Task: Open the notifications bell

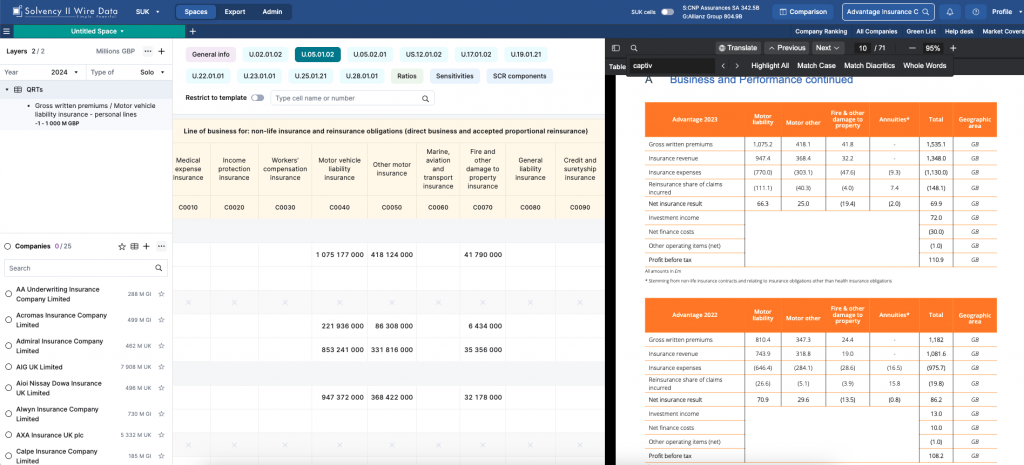Action: 949,12
